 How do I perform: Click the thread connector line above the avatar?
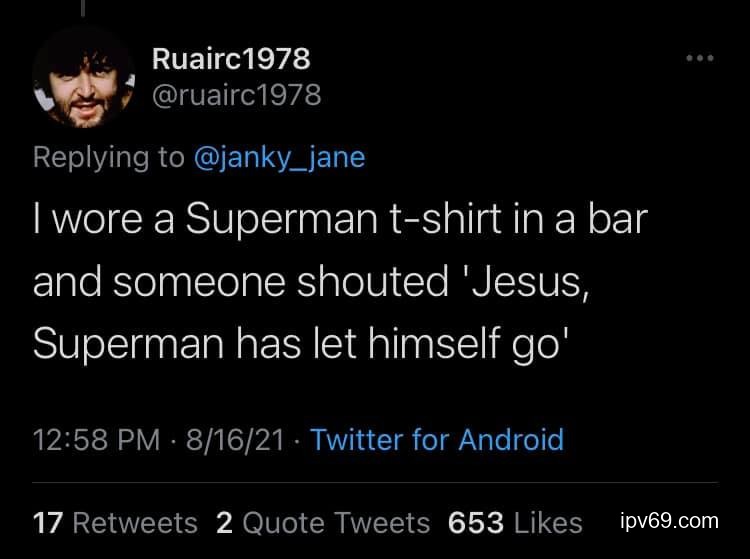coord(83,8)
